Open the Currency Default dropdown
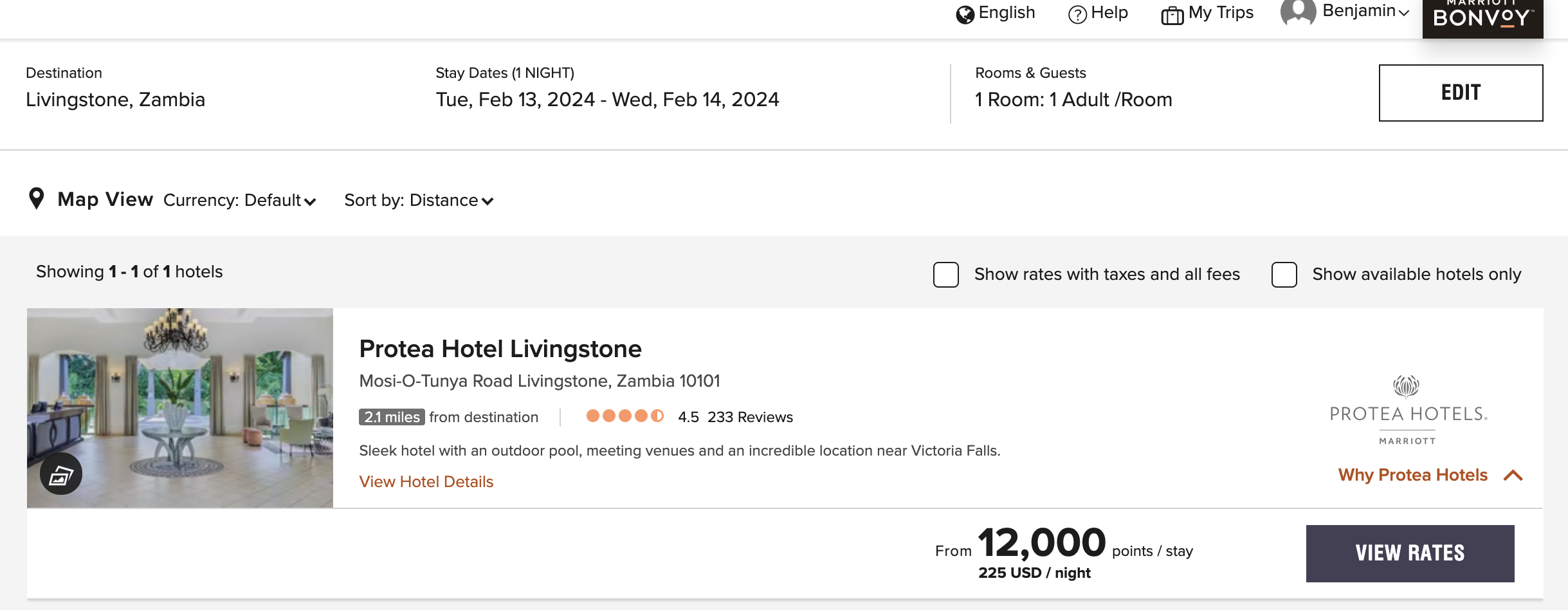 239,201
